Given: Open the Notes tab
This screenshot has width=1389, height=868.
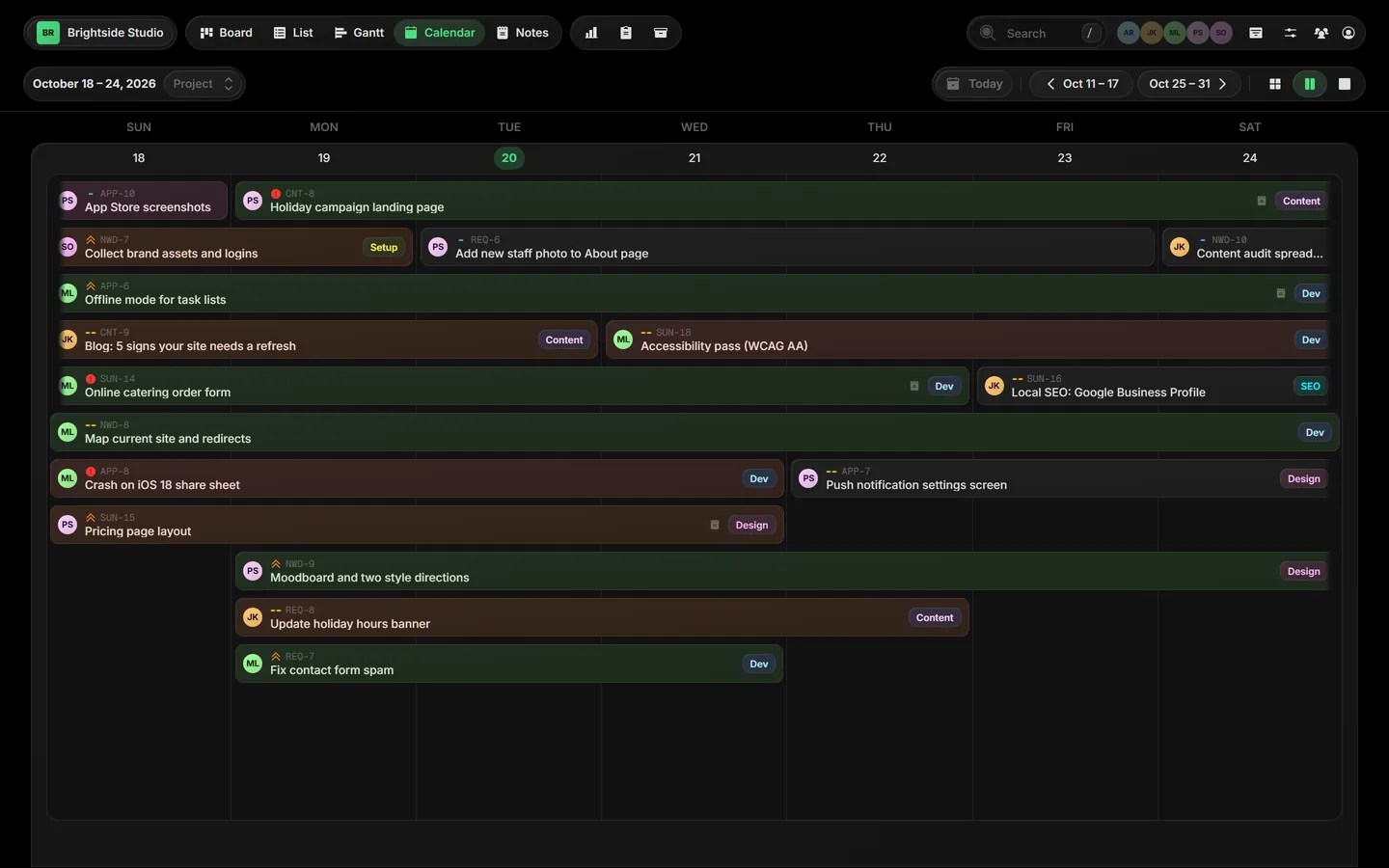Looking at the screenshot, I should 523,33.
